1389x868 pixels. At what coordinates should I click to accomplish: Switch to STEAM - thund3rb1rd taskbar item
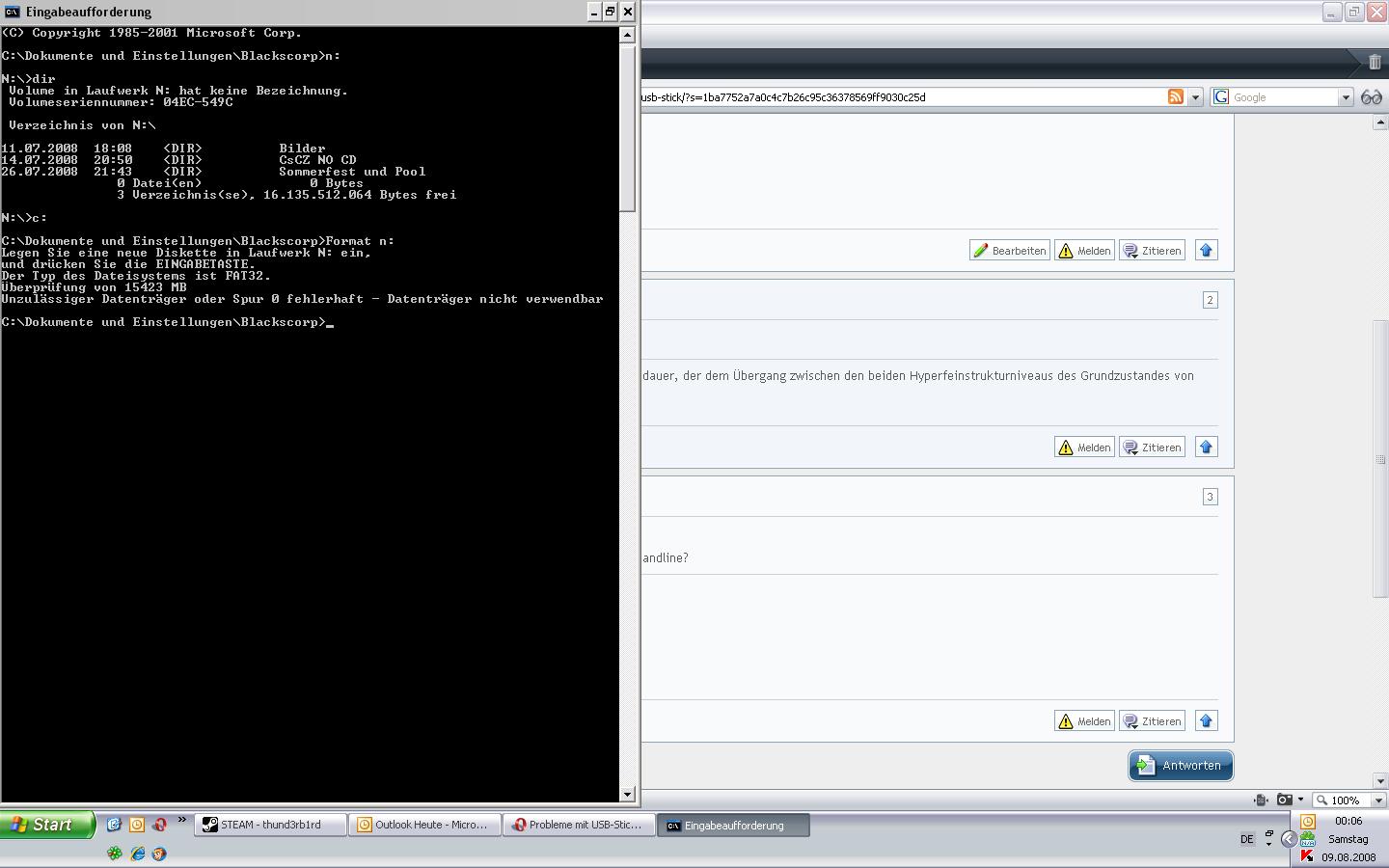pos(270,825)
